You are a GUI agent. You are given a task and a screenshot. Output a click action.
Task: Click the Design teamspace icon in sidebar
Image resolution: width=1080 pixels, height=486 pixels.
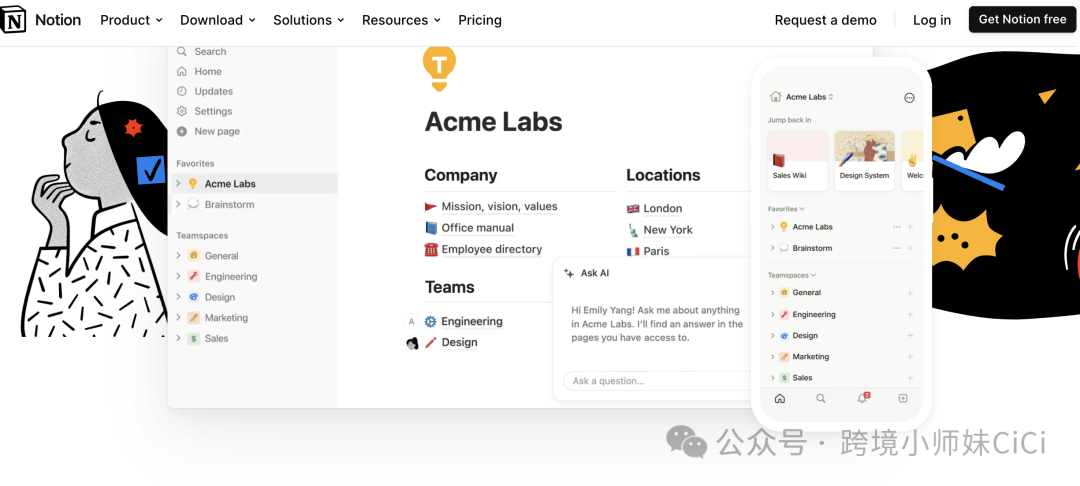tap(194, 297)
